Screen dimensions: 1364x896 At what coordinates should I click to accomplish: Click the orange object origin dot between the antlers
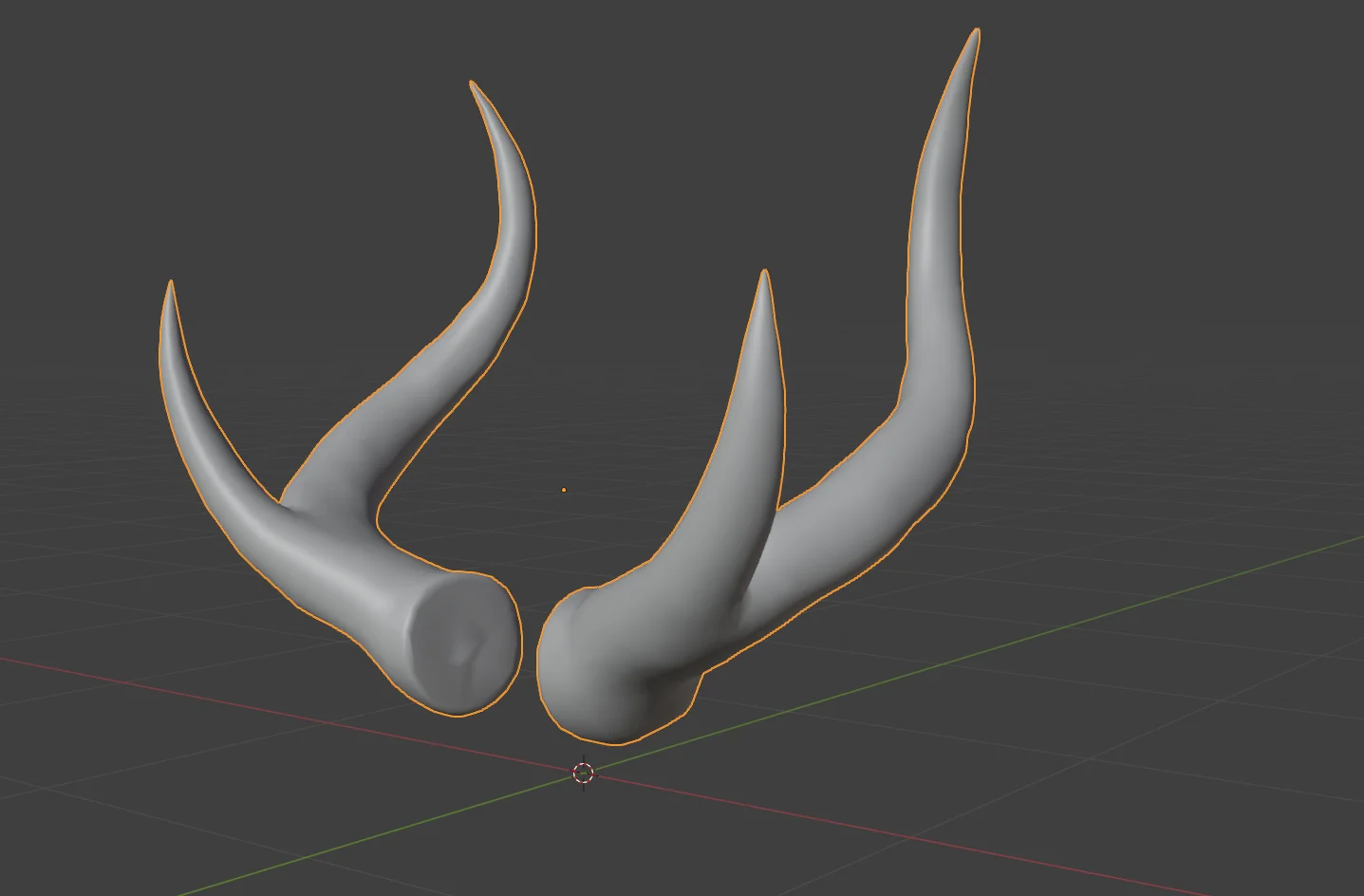[565, 488]
